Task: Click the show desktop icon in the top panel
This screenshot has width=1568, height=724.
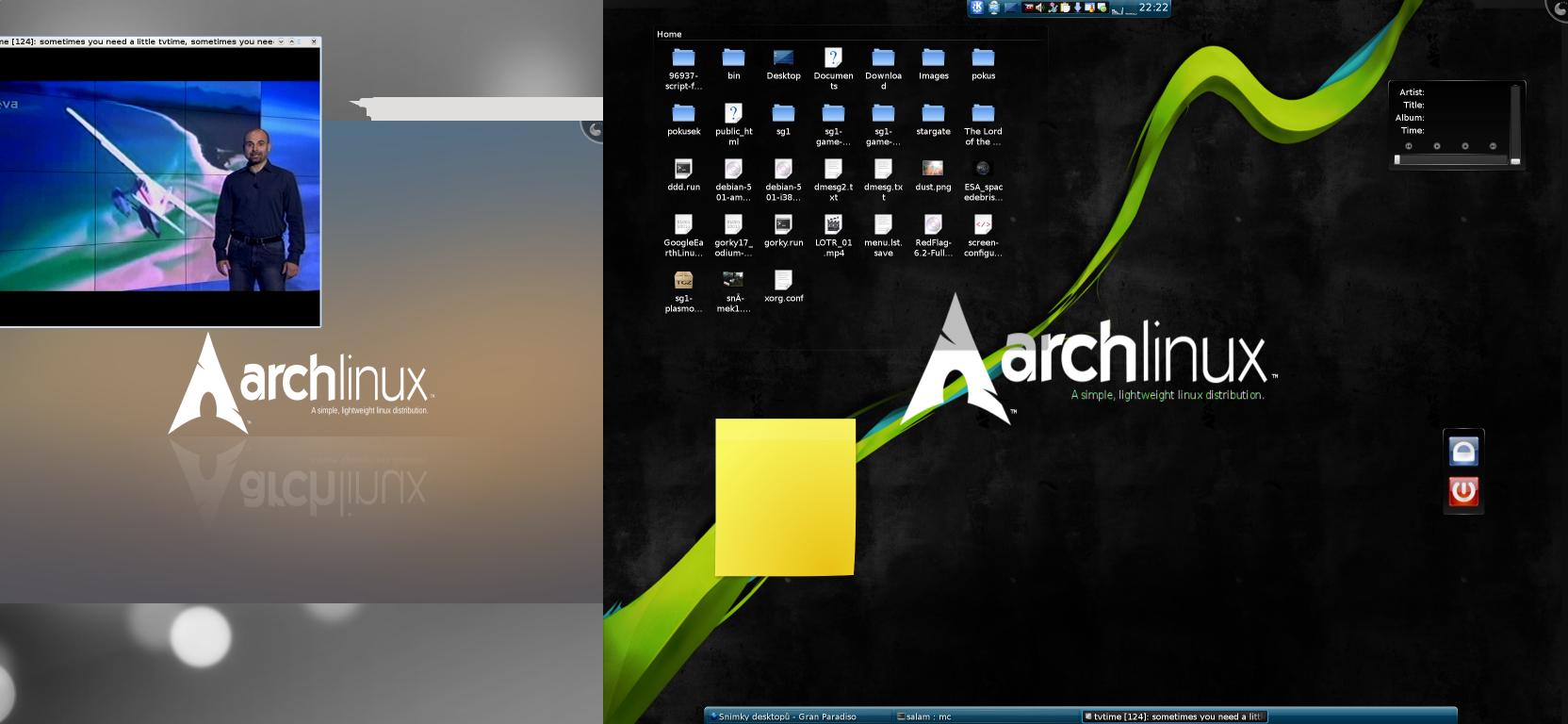Action: [x=1011, y=8]
